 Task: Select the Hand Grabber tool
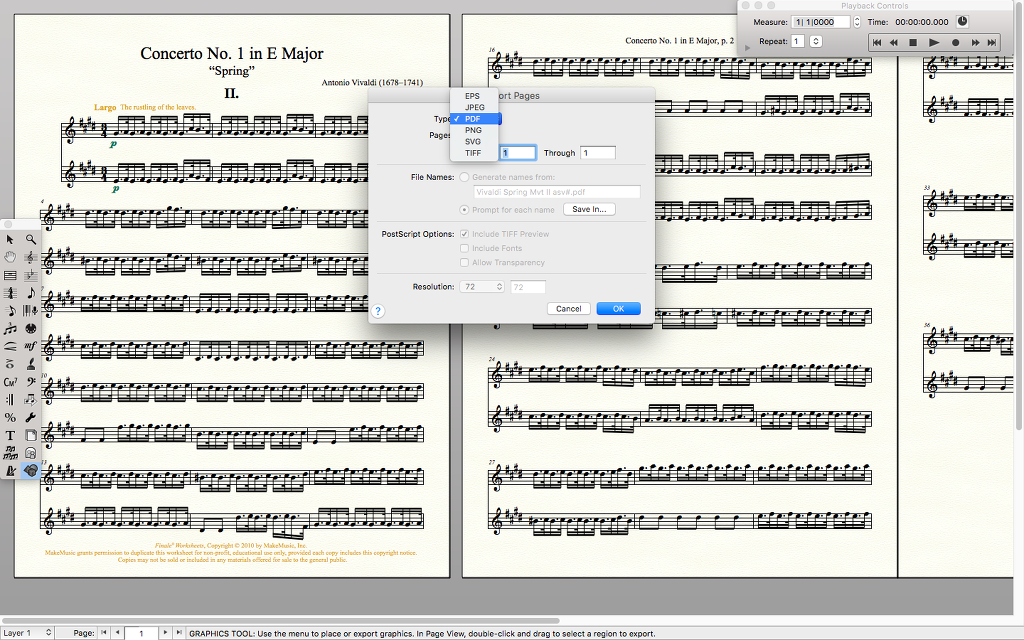click(x=10, y=257)
